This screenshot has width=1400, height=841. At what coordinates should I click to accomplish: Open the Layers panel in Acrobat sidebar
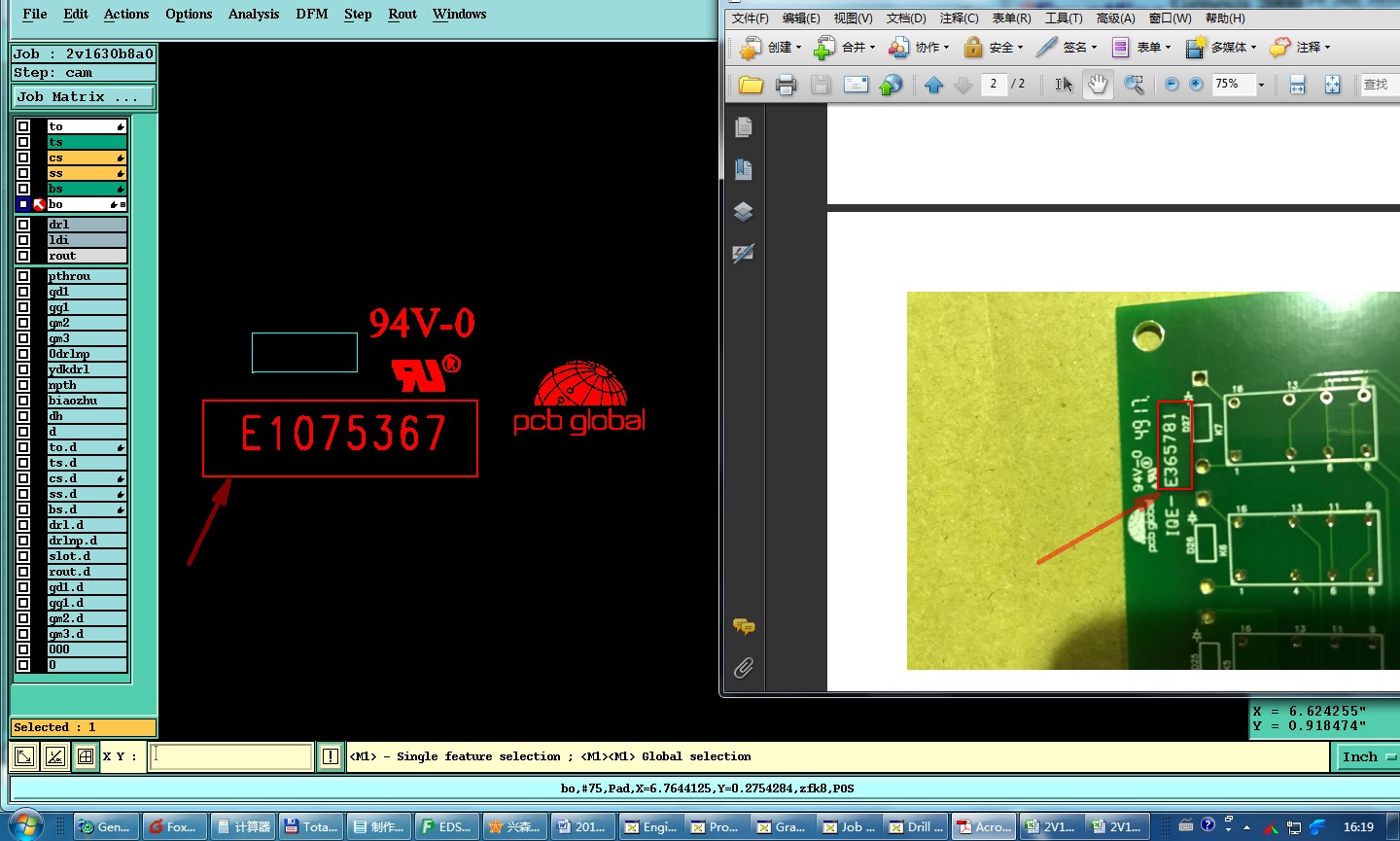744,211
